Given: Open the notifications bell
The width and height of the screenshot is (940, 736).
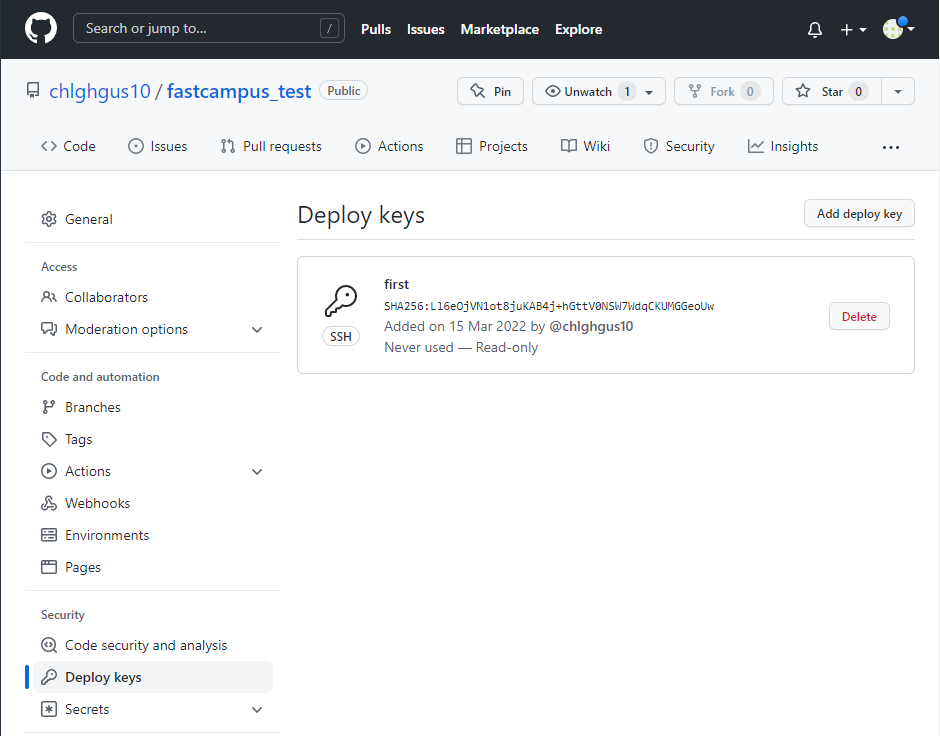Looking at the screenshot, I should tap(815, 29).
